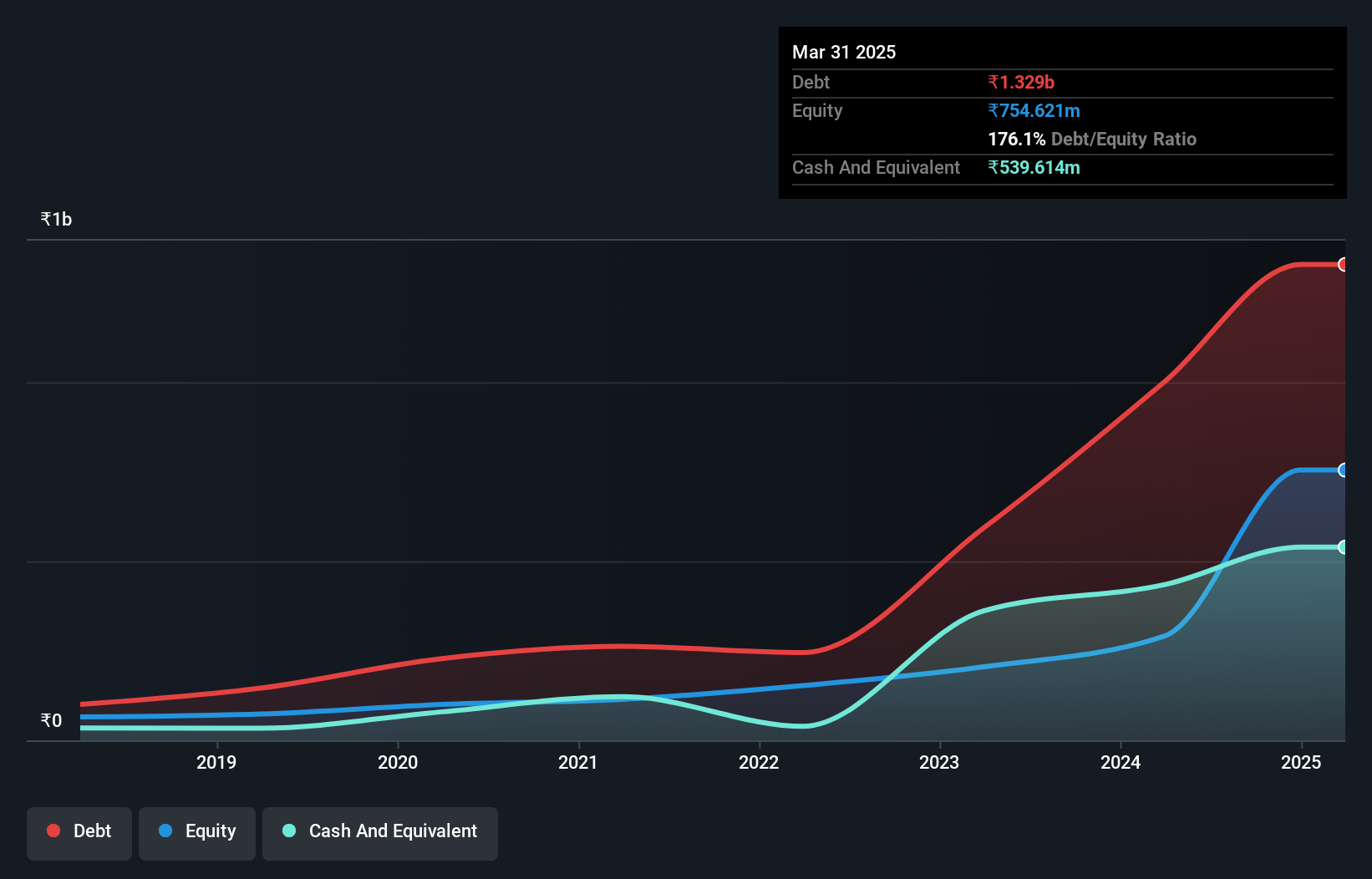1372x879 pixels.
Task: Toggle visibility of the Equity series
Action: pos(196,831)
